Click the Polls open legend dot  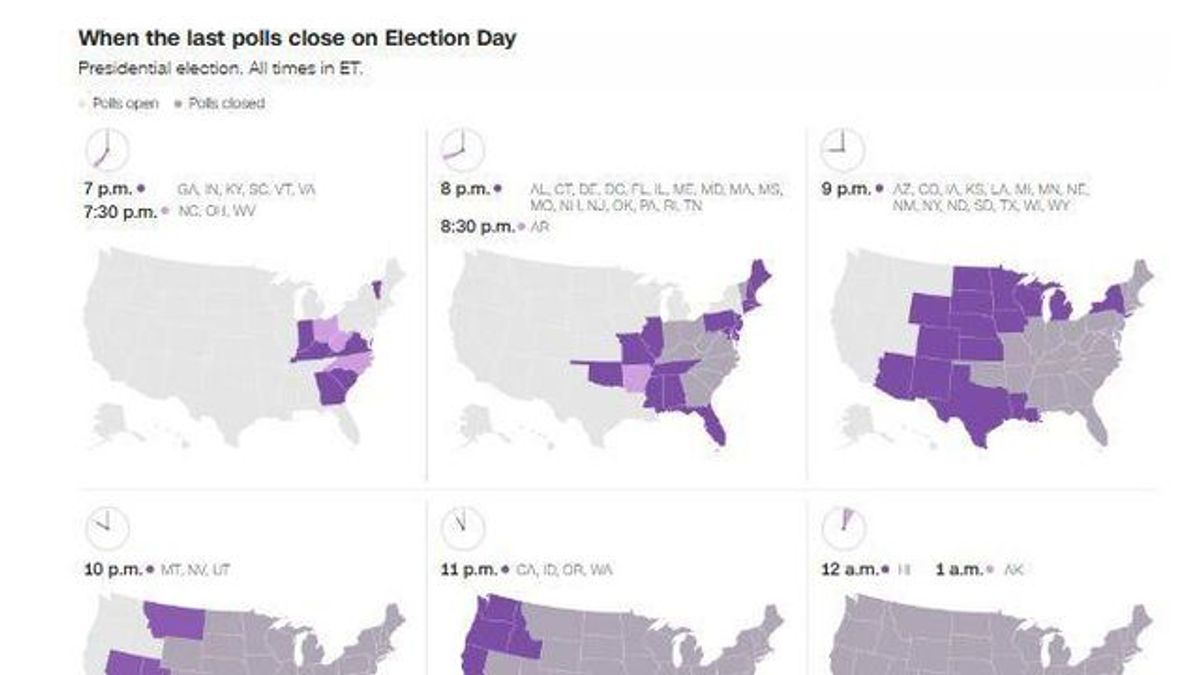(x=82, y=103)
